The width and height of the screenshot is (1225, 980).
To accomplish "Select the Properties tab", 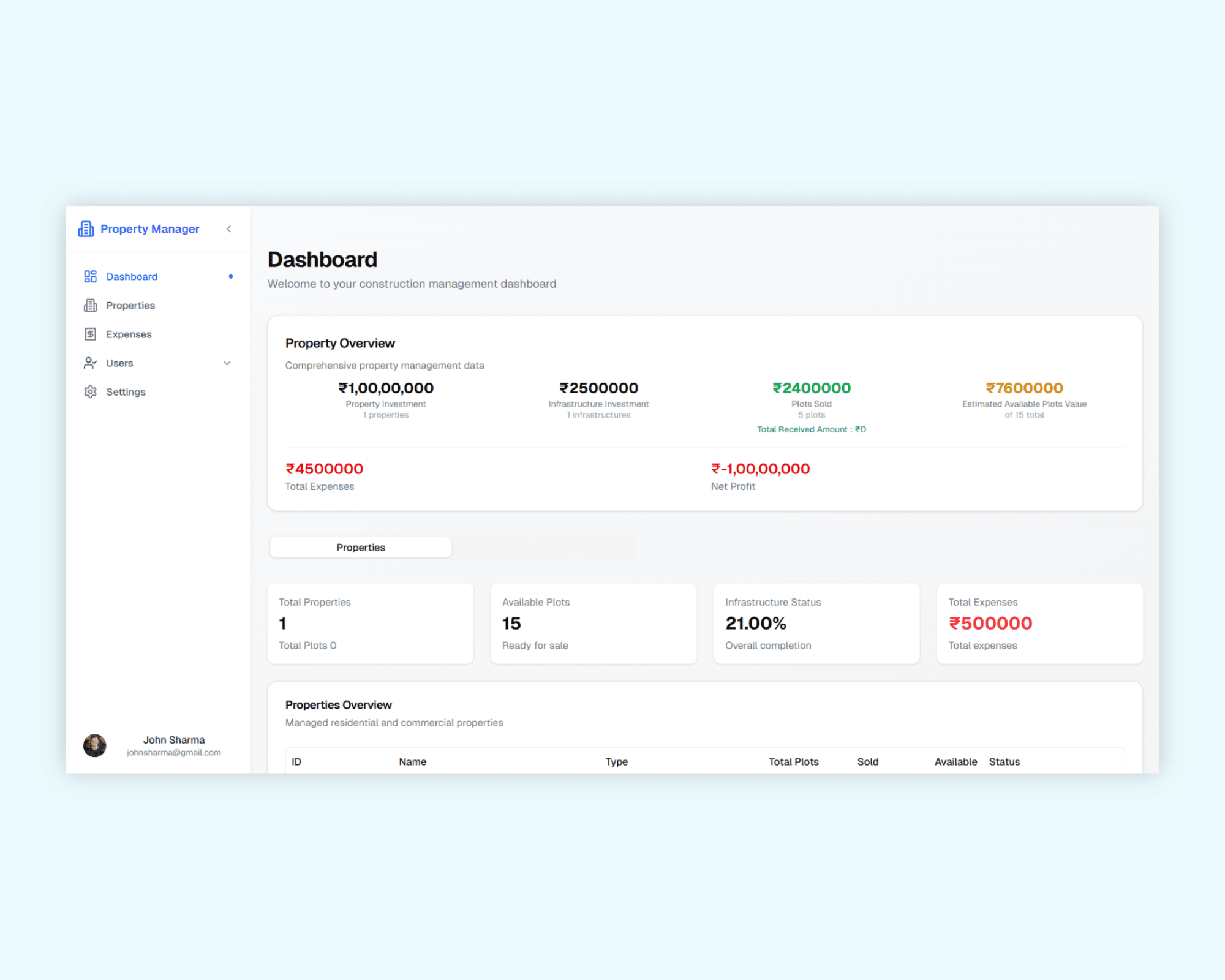I will [361, 548].
